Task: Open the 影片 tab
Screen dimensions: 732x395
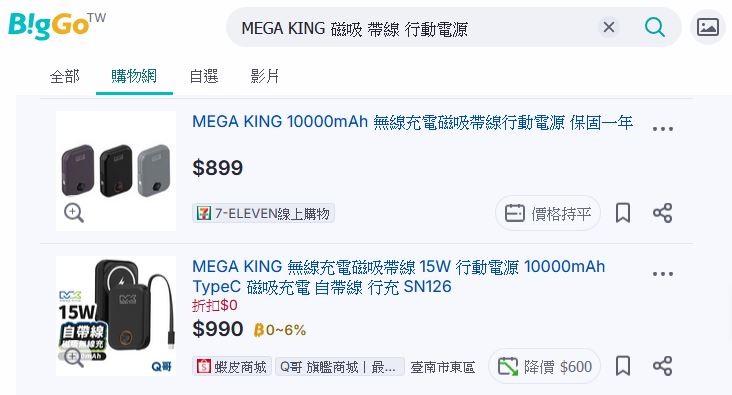Action: pyautogui.click(x=265, y=76)
